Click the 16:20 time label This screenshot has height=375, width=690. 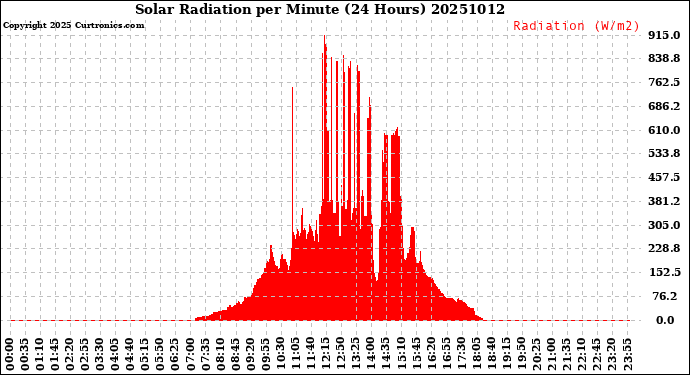tap(431, 355)
